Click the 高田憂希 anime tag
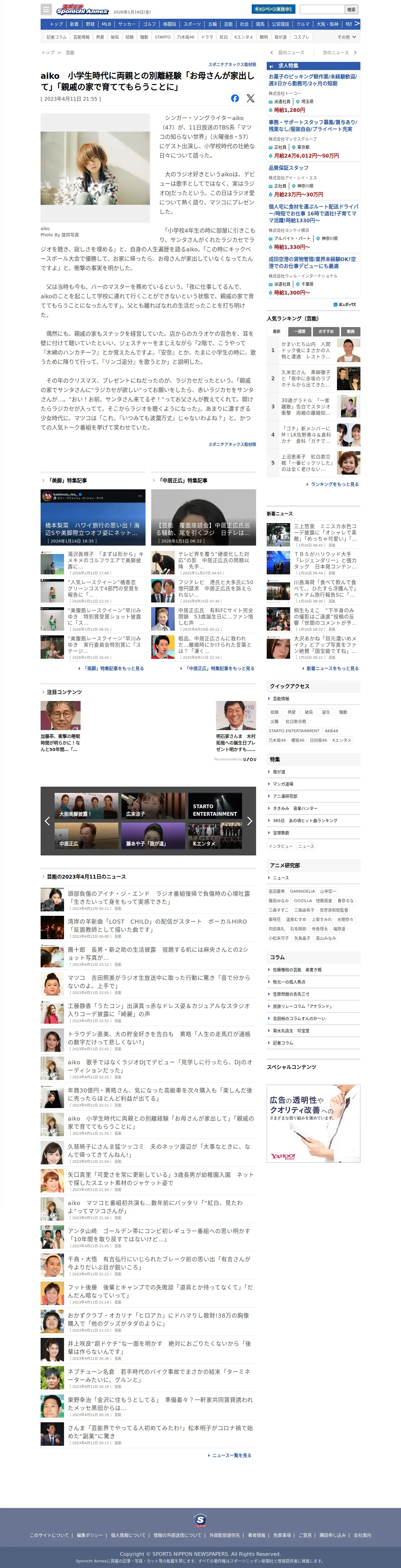 [x=276, y=891]
